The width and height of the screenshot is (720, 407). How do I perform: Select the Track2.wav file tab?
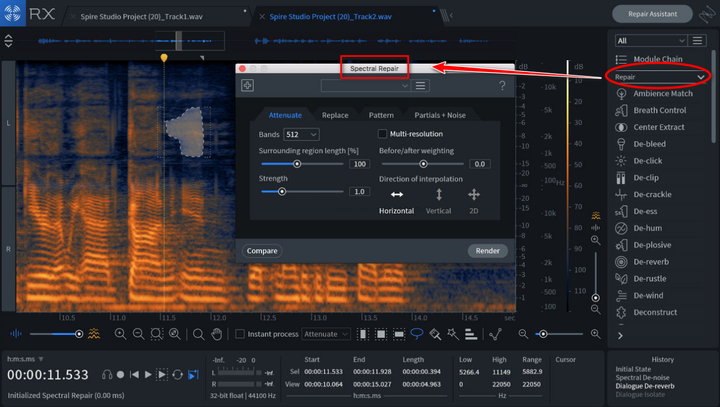point(331,17)
